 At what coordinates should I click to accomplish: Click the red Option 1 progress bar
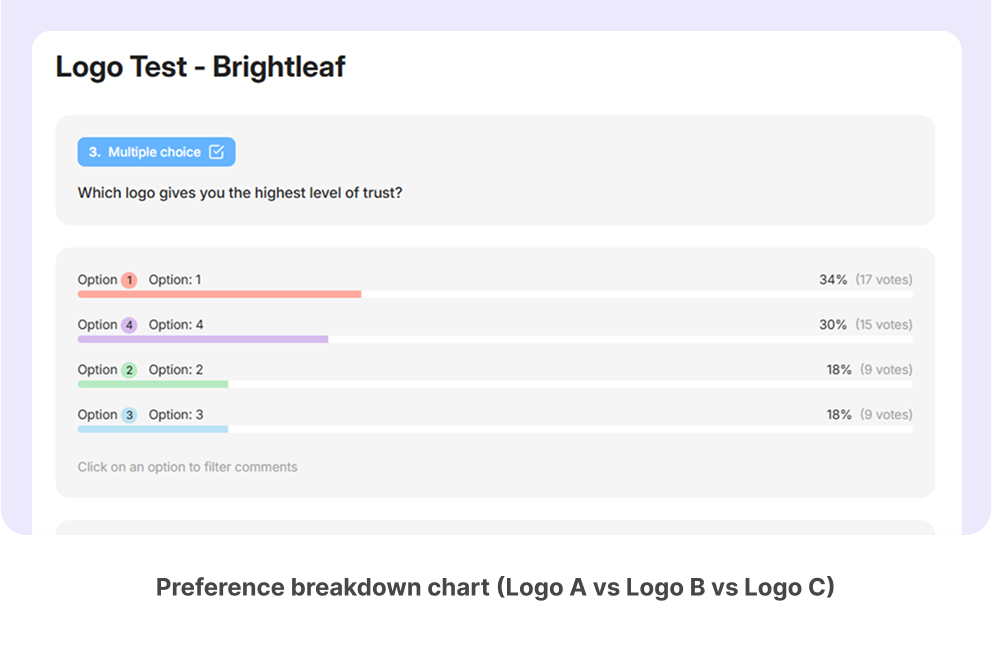[220, 294]
